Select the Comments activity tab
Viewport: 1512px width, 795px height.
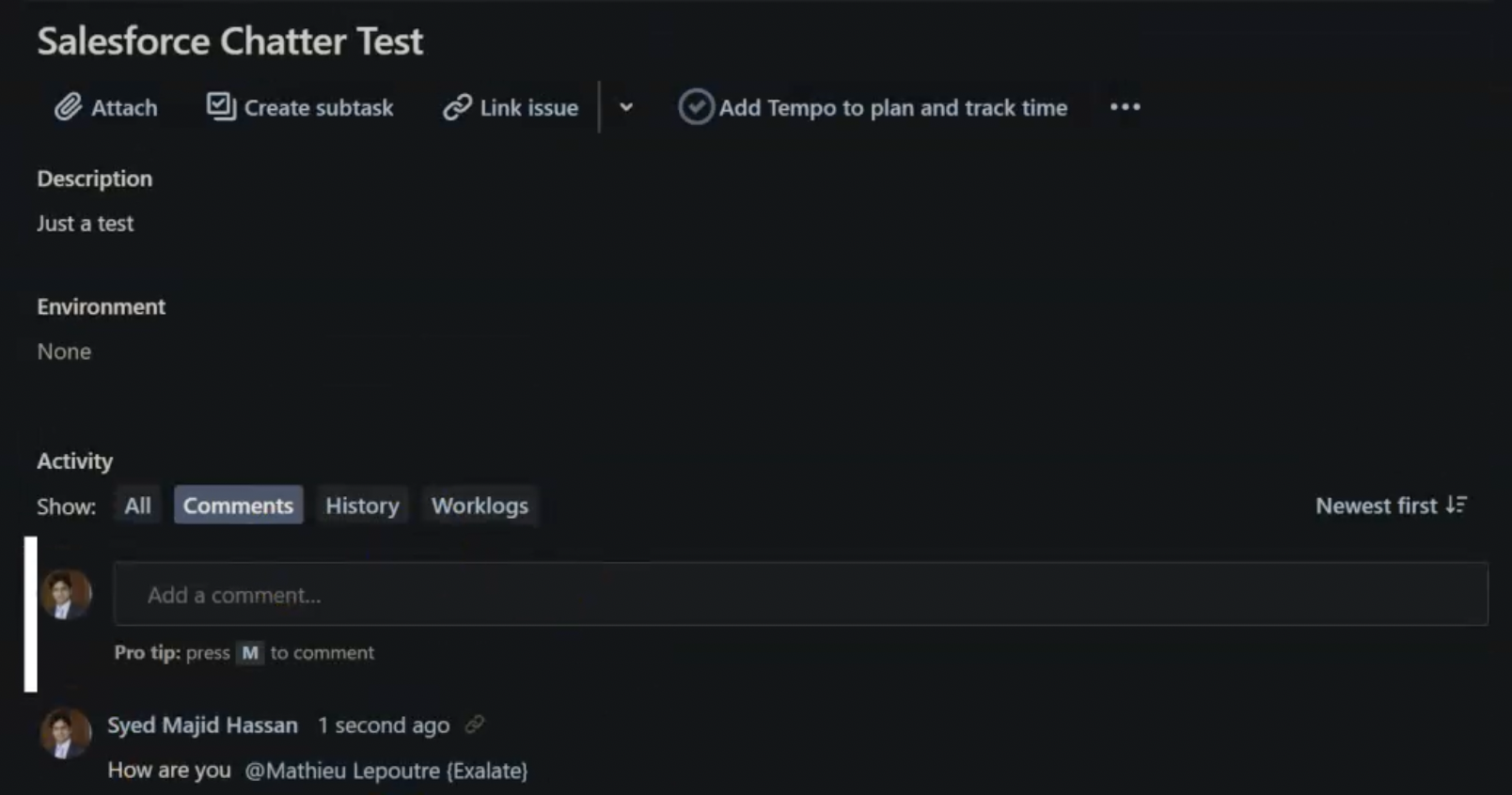pyautogui.click(x=238, y=506)
